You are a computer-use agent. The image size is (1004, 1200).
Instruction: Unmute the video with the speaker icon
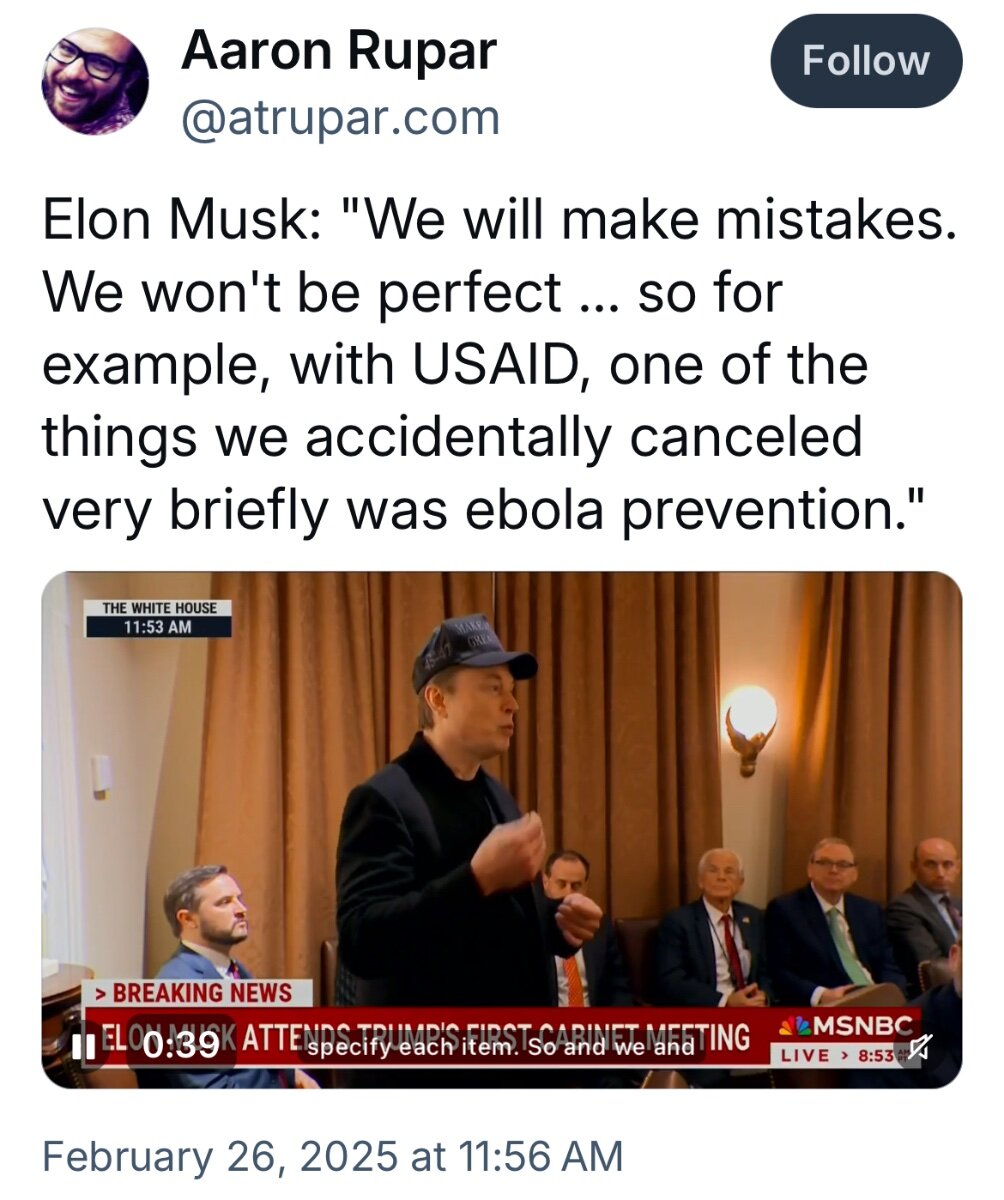918,1047
